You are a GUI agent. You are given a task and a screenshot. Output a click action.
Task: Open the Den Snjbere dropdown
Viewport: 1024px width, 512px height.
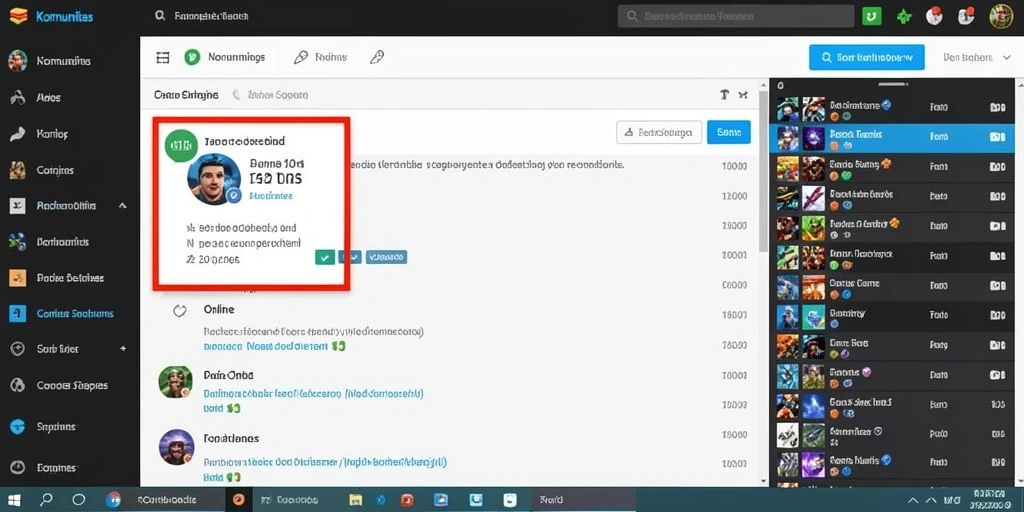click(x=977, y=57)
